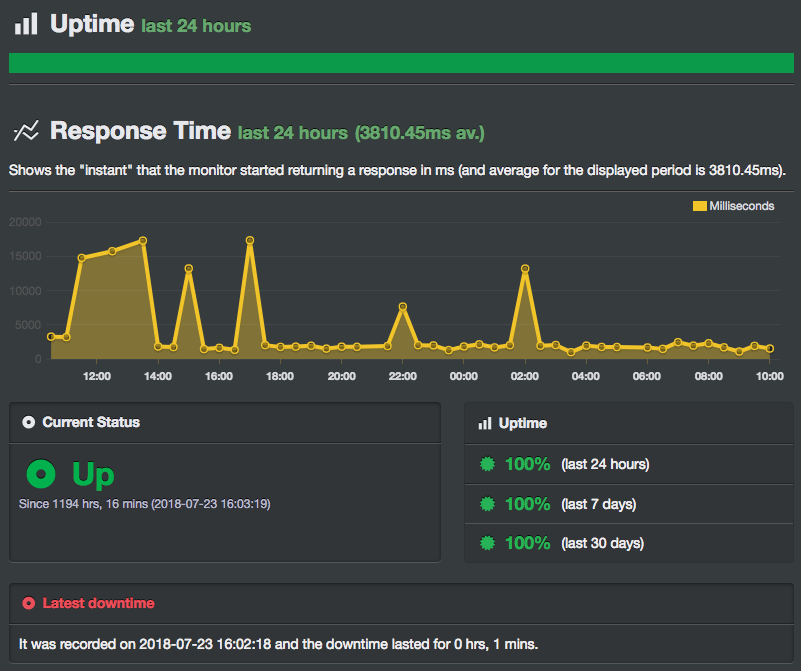Click the 04:00 x-axis label
Screen dimensions: 801x671
585,376
